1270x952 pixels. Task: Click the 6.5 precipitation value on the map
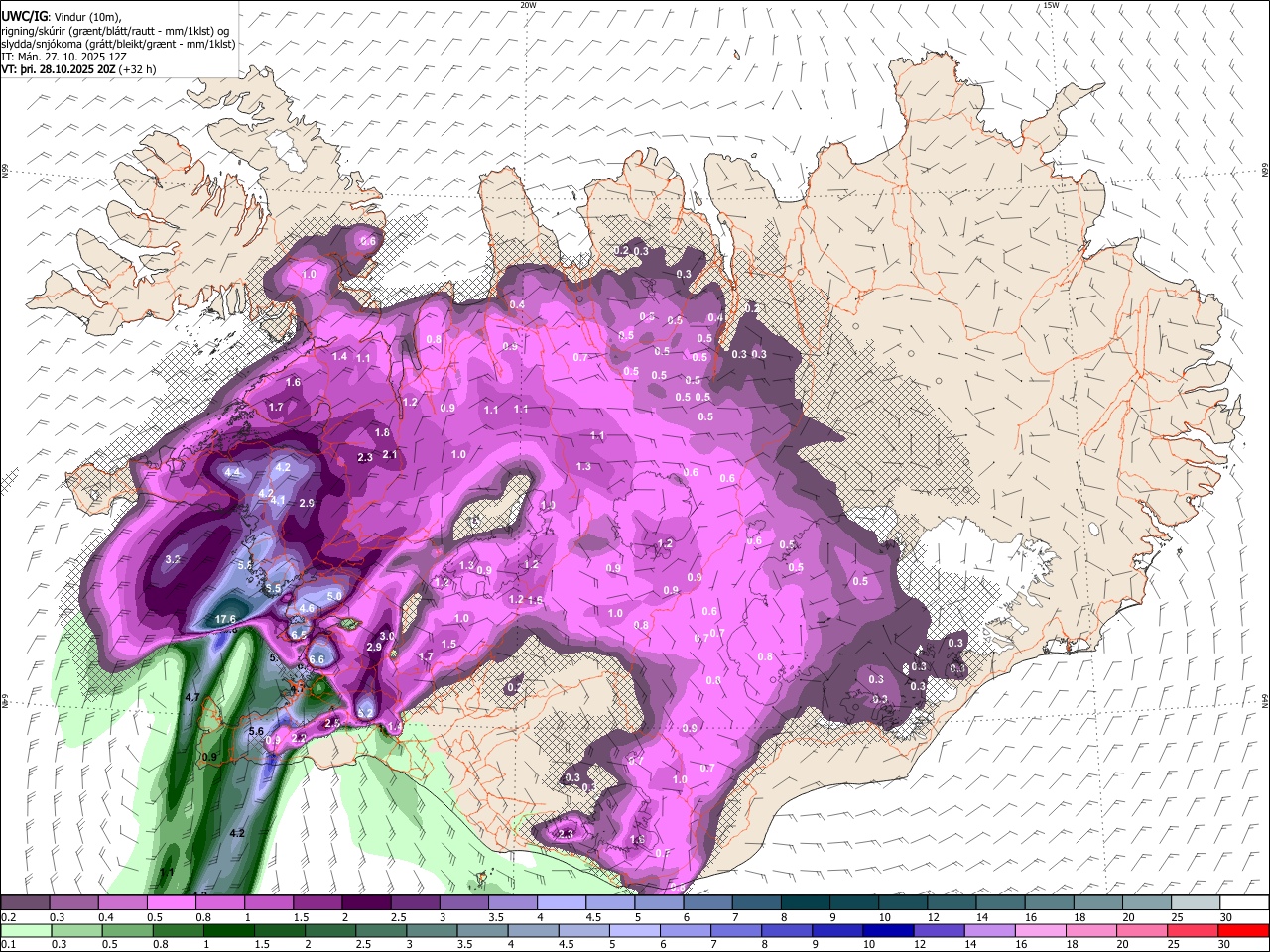point(299,634)
